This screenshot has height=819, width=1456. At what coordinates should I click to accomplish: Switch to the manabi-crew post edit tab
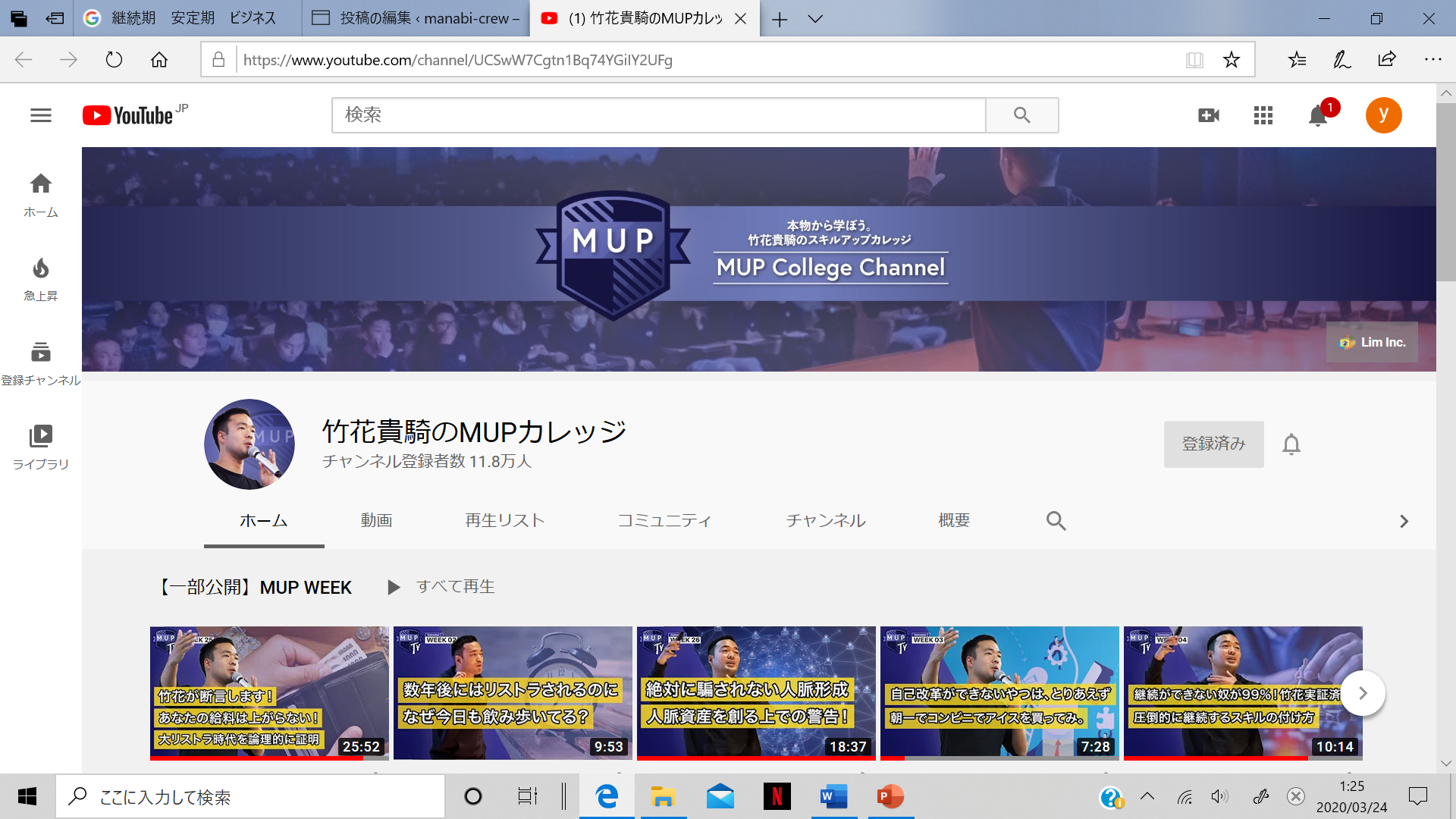coord(416,18)
